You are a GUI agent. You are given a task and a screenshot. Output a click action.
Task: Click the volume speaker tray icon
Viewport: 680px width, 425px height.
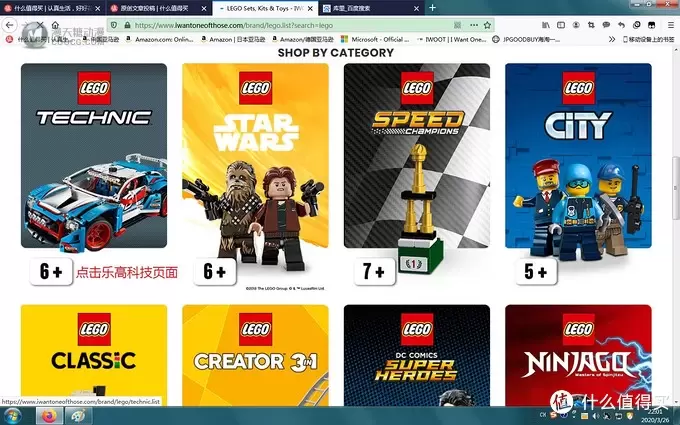pos(595,416)
